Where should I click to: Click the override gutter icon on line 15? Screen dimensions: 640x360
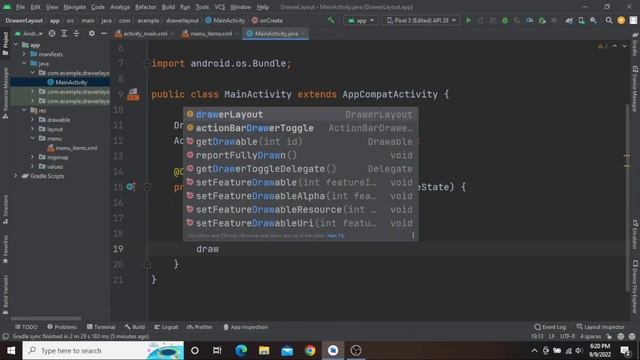[x=131, y=187]
